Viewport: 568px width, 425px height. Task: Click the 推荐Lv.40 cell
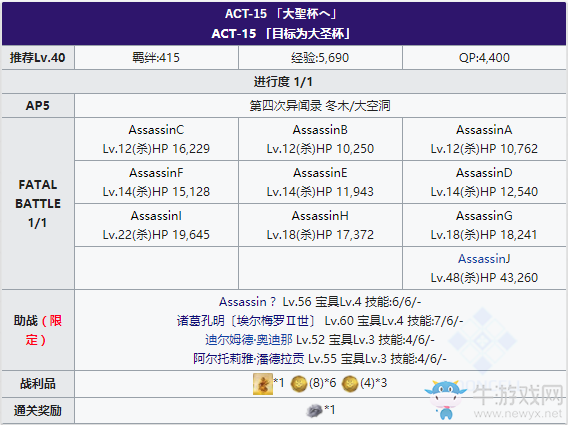click(x=38, y=58)
